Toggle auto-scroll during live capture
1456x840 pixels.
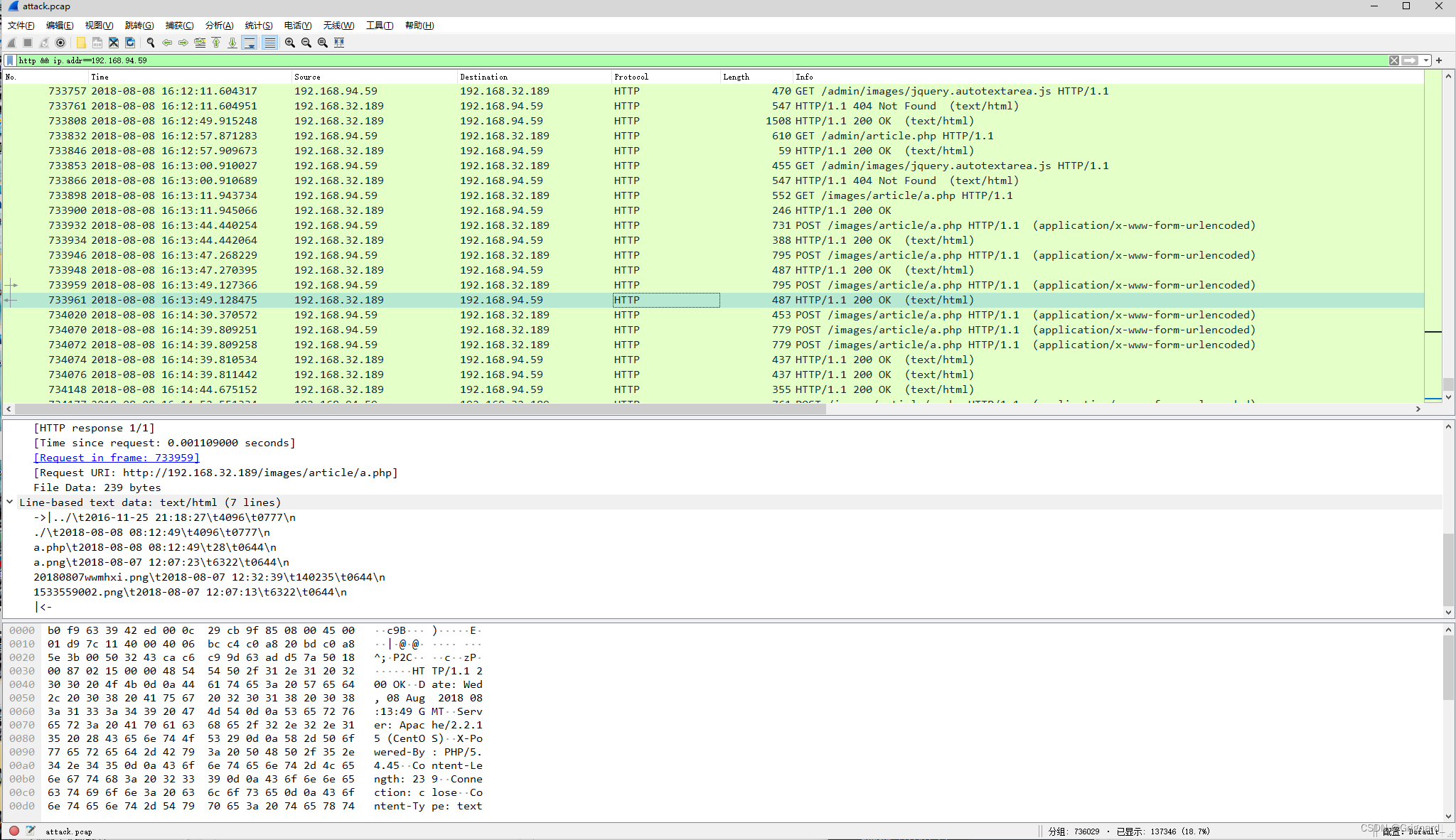click(250, 43)
